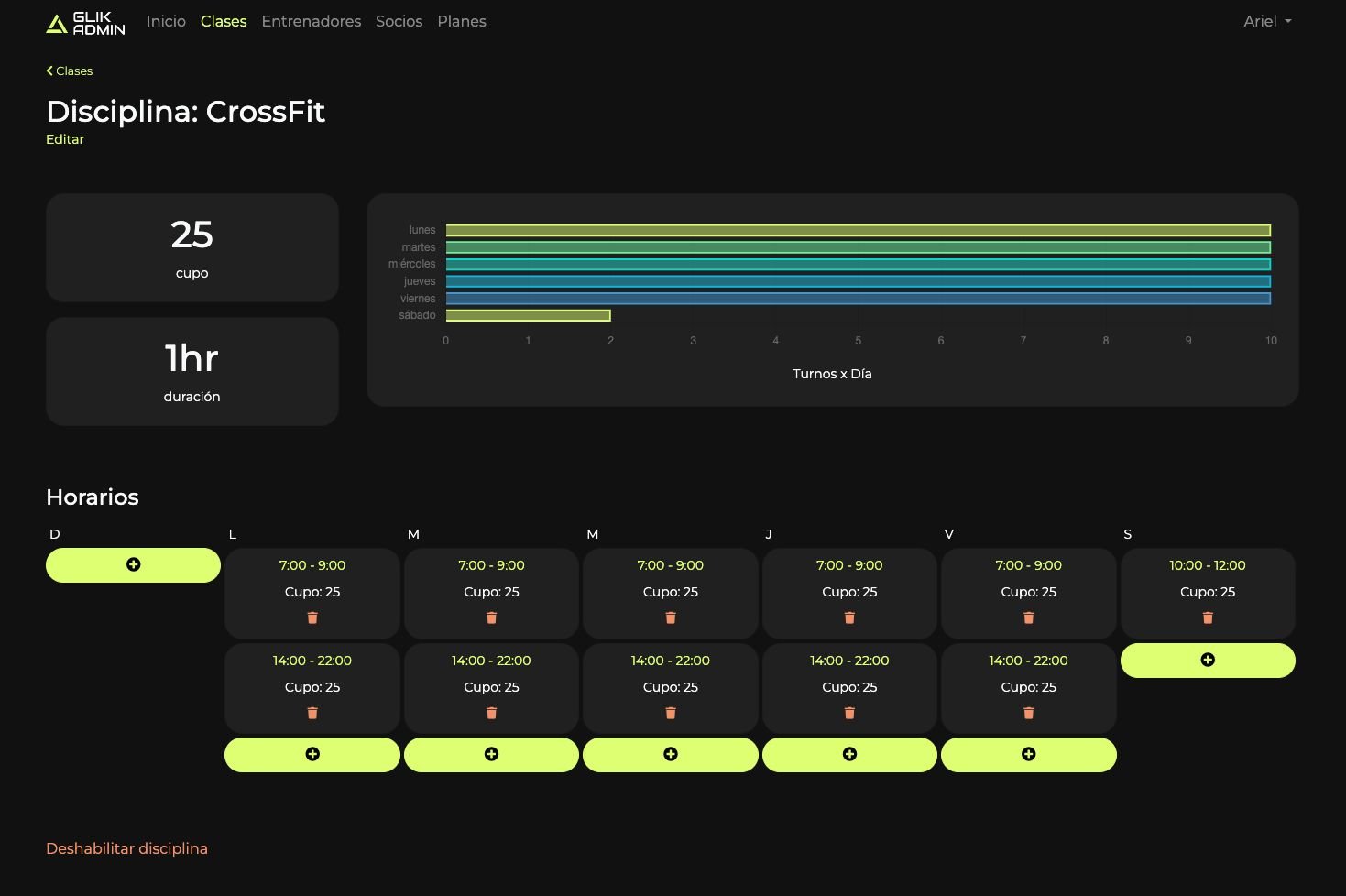Add a new schedule on Friday

click(x=1028, y=755)
